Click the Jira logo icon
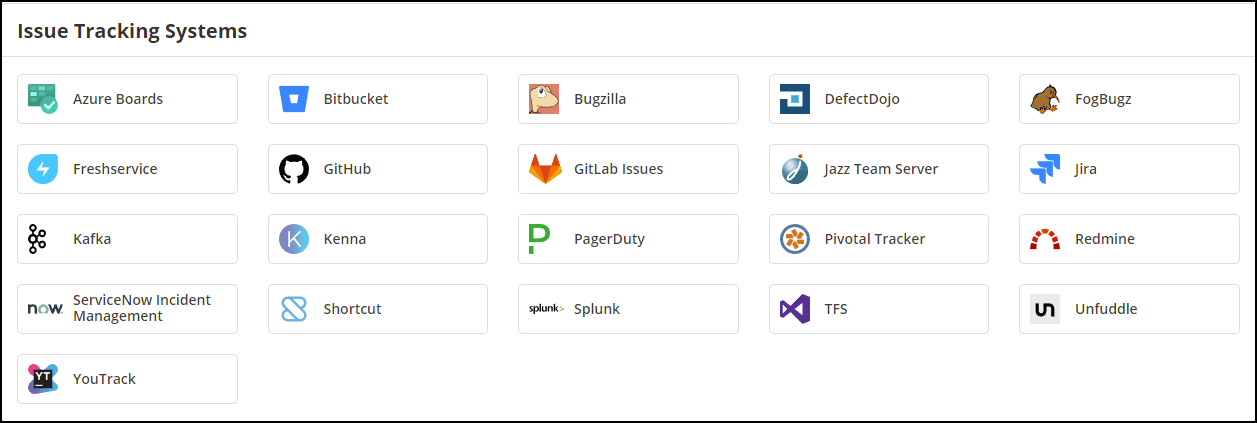 [1045, 169]
